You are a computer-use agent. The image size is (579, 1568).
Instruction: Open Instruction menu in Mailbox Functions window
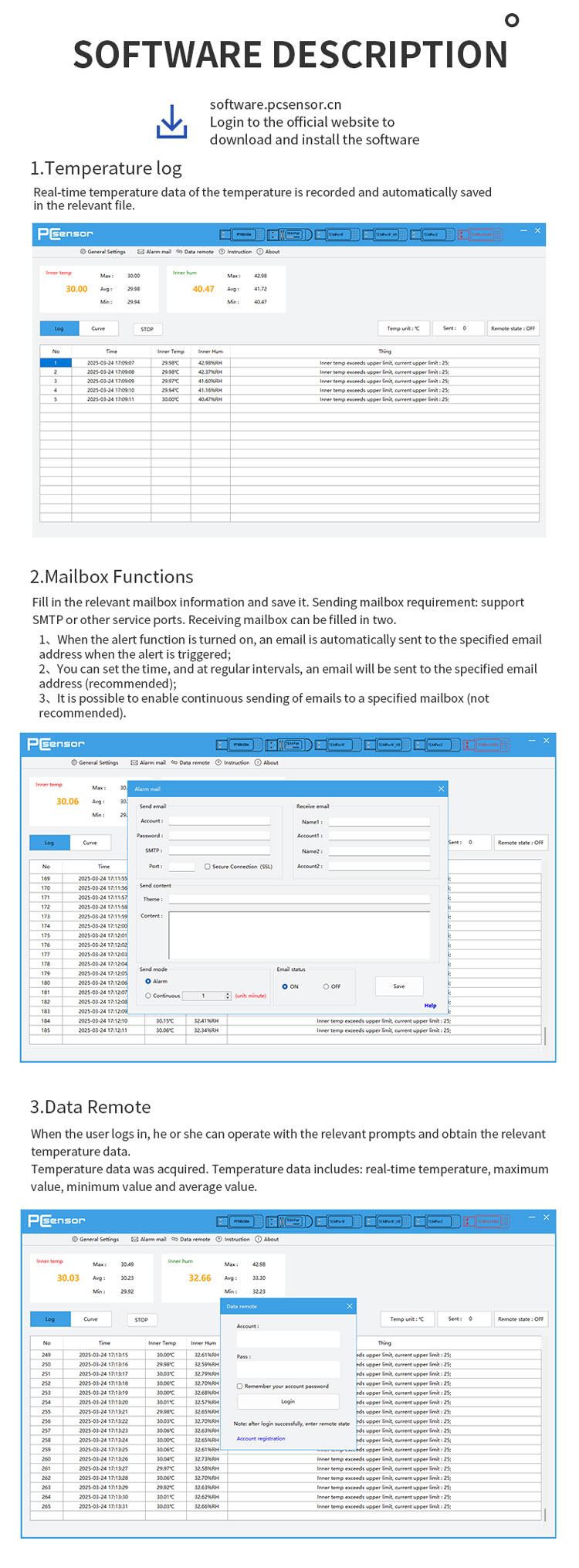point(232,762)
